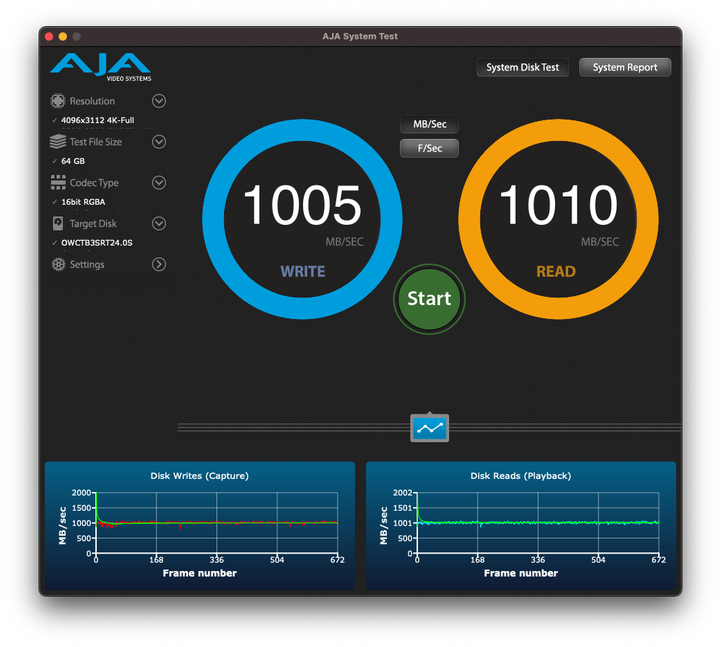Switch units to F/Sec
720x647 pixels.
(429, 148)
